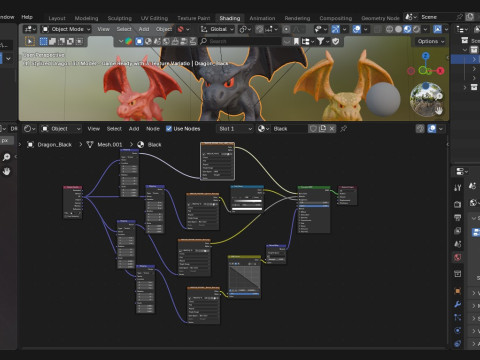Switch to the Rendering workspace tab

[x=297, y=18]
